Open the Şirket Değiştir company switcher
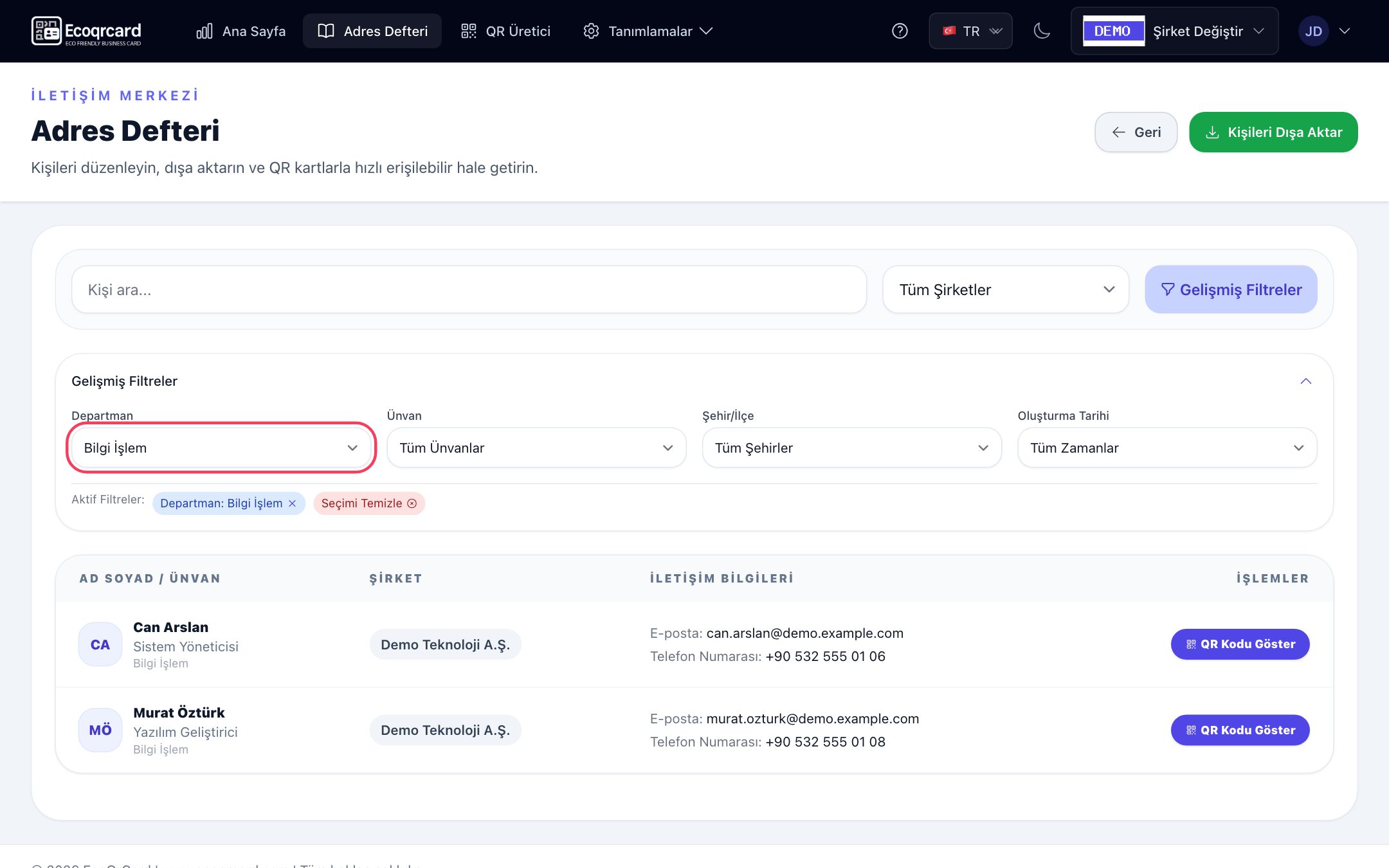Viewport: 1389px width, 868px height. point(1174,31)
